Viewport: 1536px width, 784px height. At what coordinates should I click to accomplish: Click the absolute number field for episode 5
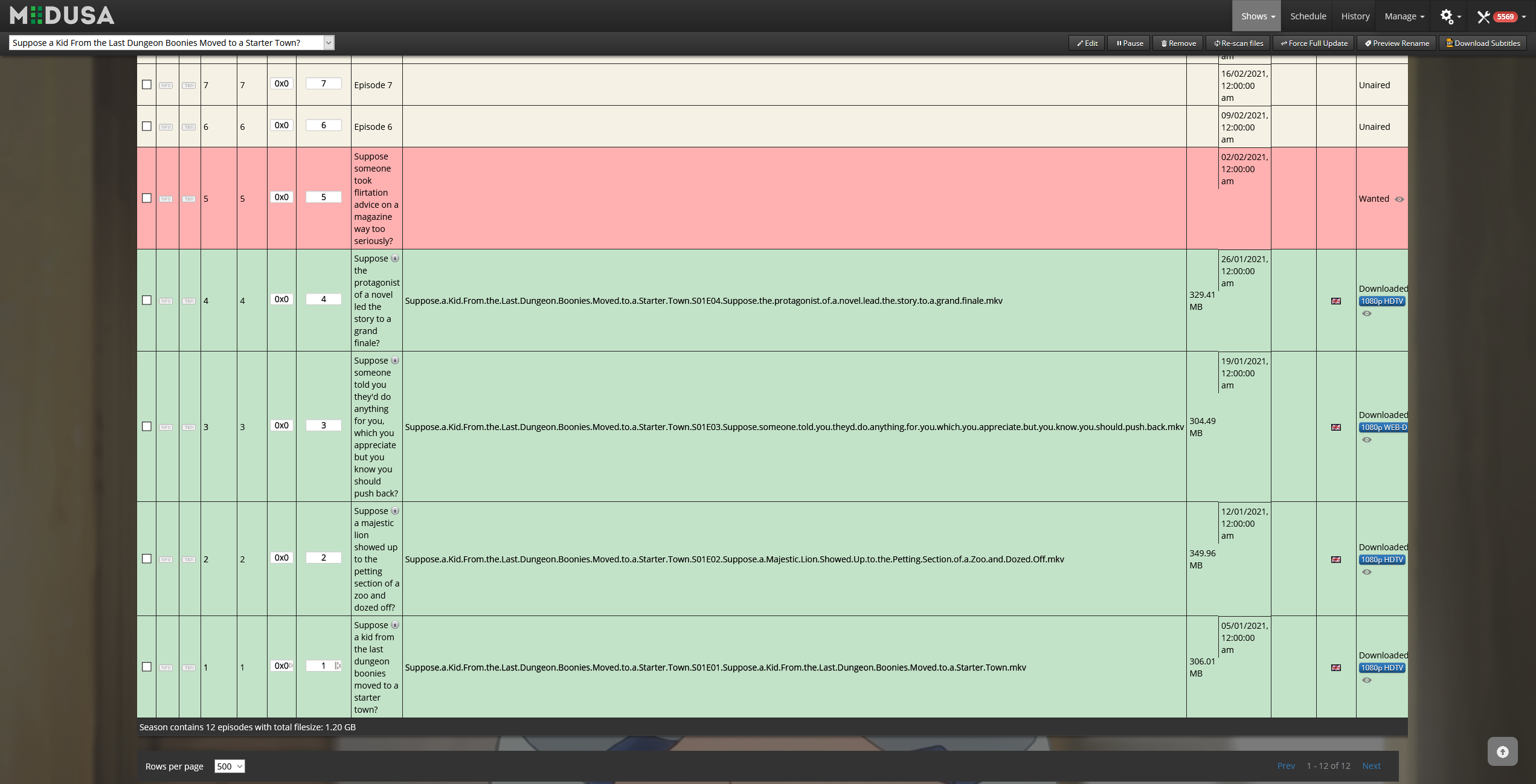324,197
